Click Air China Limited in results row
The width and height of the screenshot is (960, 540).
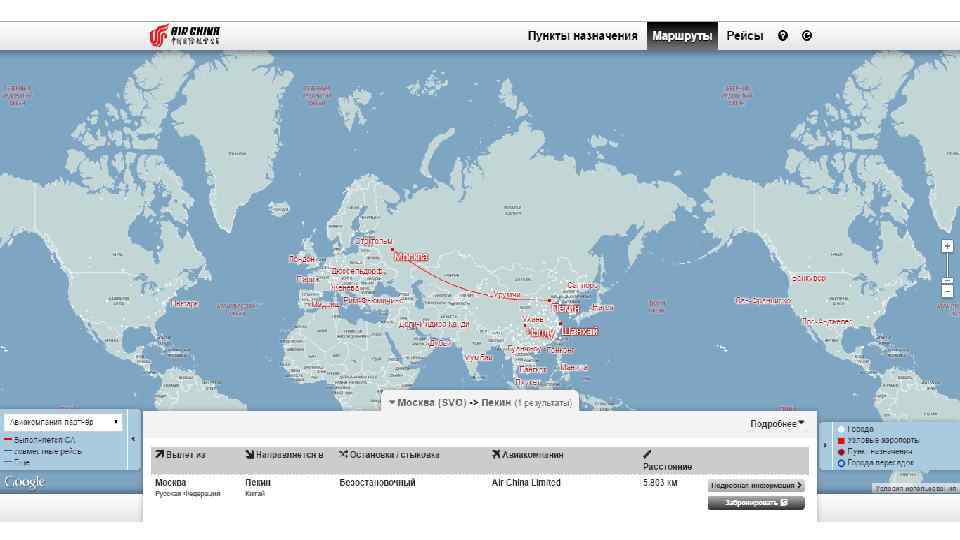click(526, 482)
